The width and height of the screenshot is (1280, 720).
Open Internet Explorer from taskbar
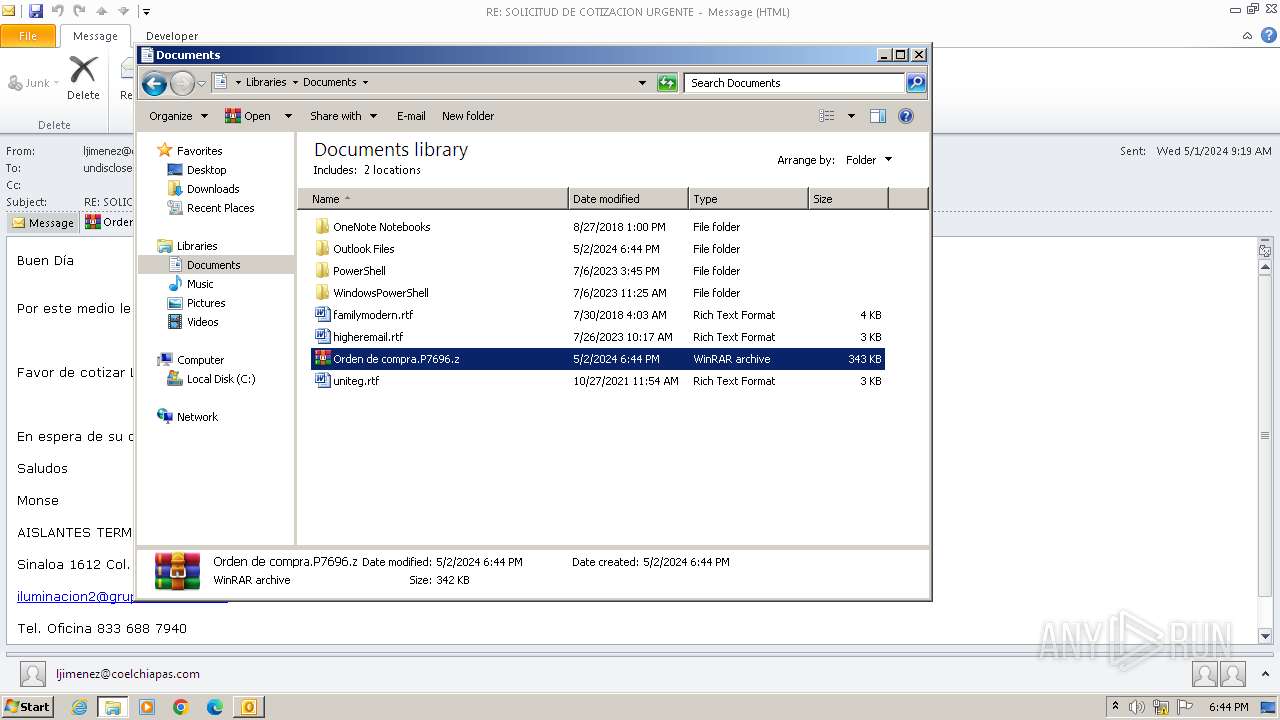79,707
